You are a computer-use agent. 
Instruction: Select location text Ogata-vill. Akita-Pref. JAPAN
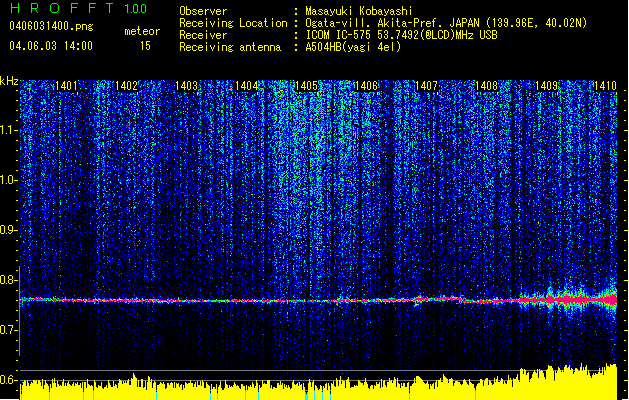392,23
